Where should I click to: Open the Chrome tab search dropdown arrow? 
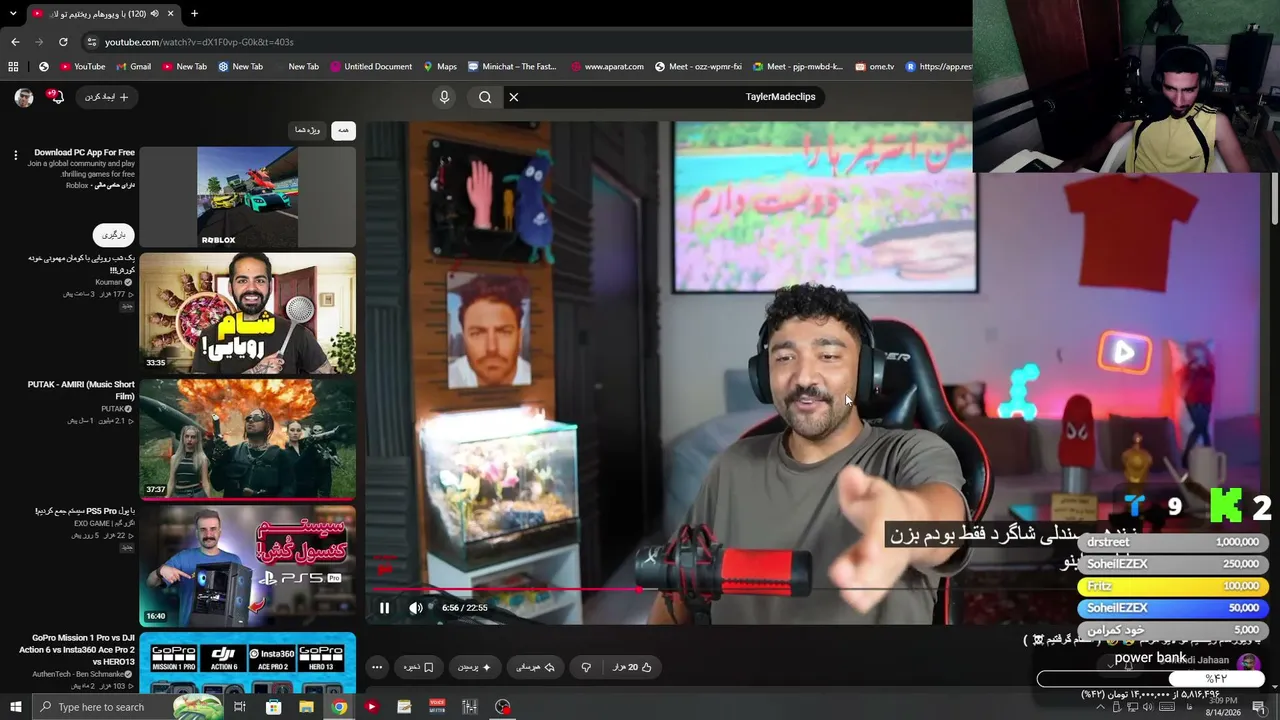click(13, 14)
